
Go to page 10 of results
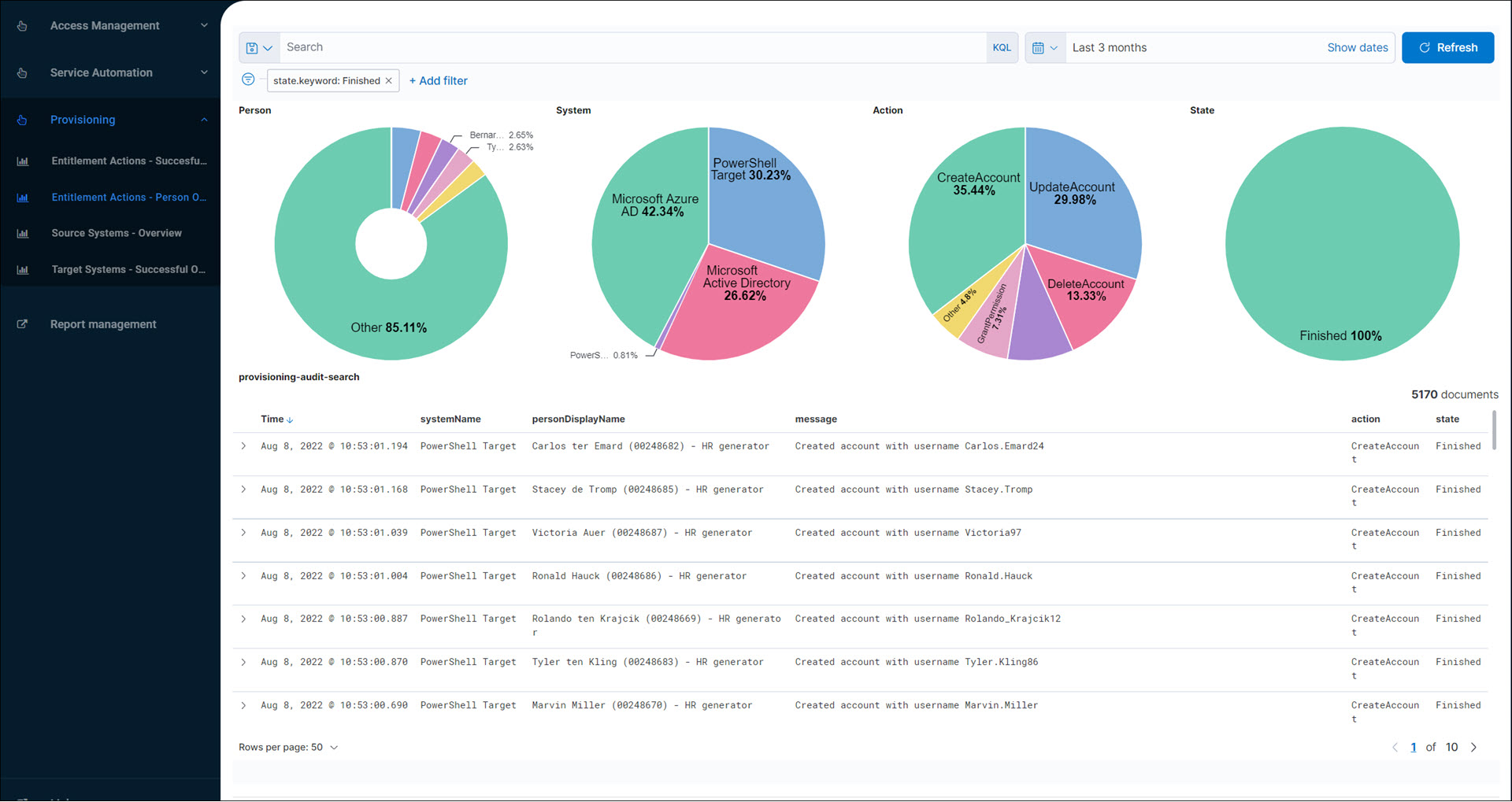click(x=1451, y=748)
